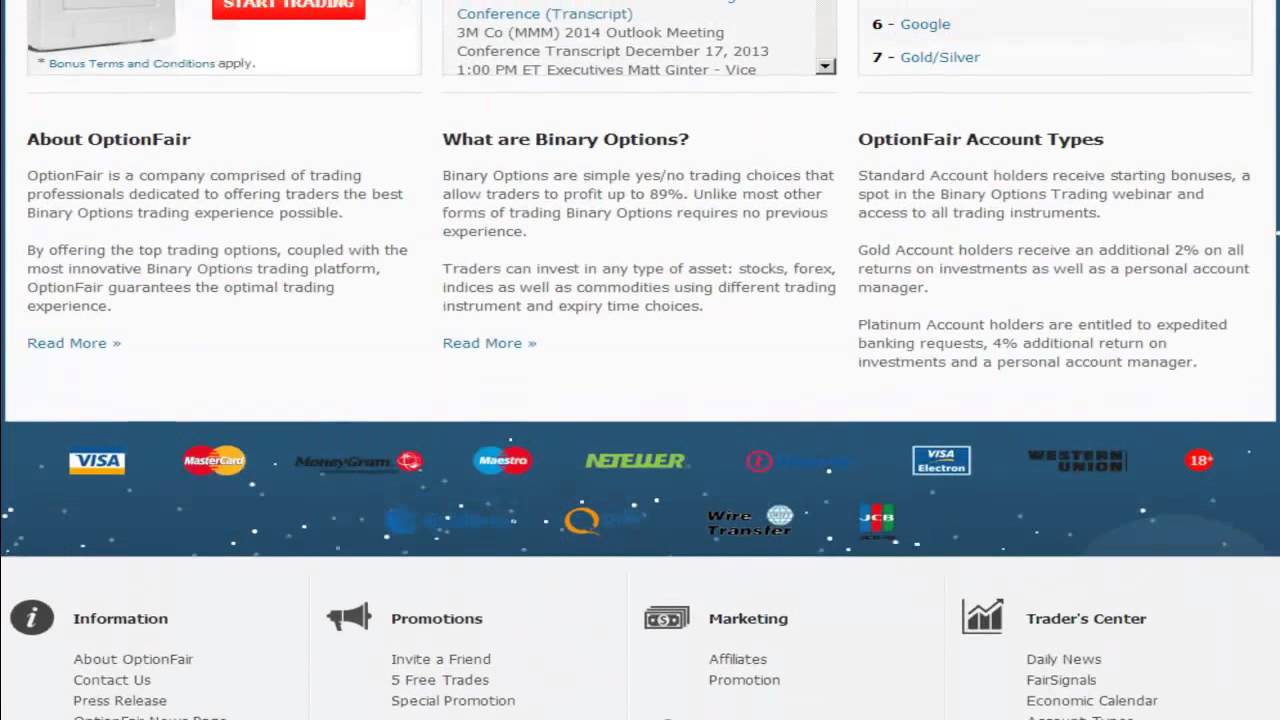Viewport: 1280px width, 720px height.
Task: Click the Information 'i' circle icon
Action: 32,617
